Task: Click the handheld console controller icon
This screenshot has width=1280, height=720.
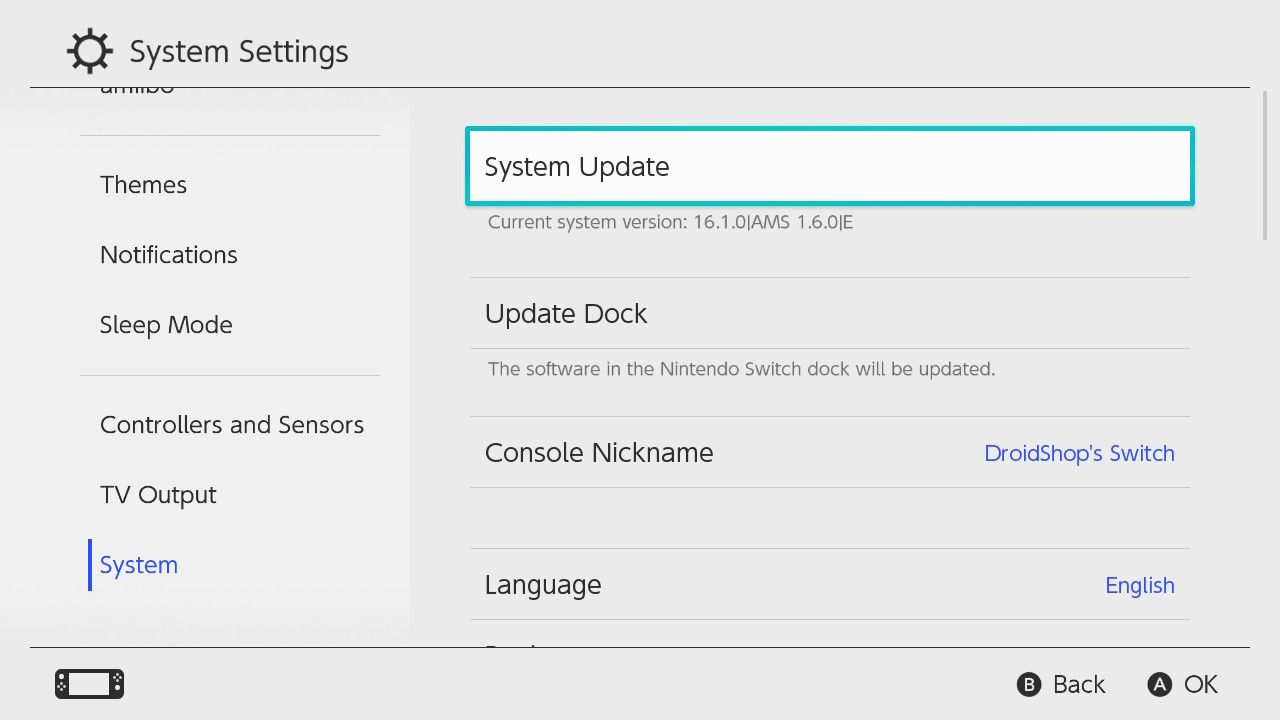Action: coord(89,684)
